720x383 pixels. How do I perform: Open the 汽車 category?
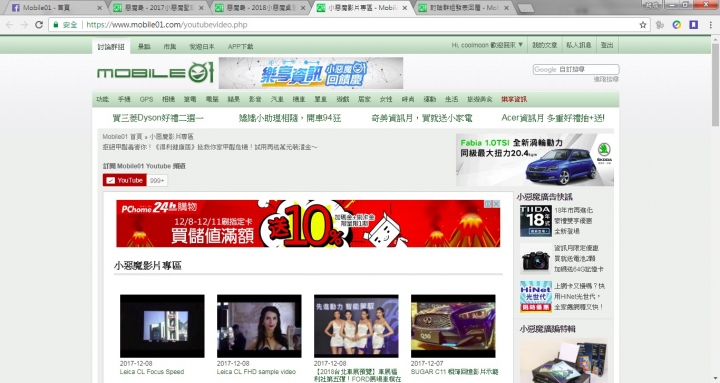coord(277,99)
